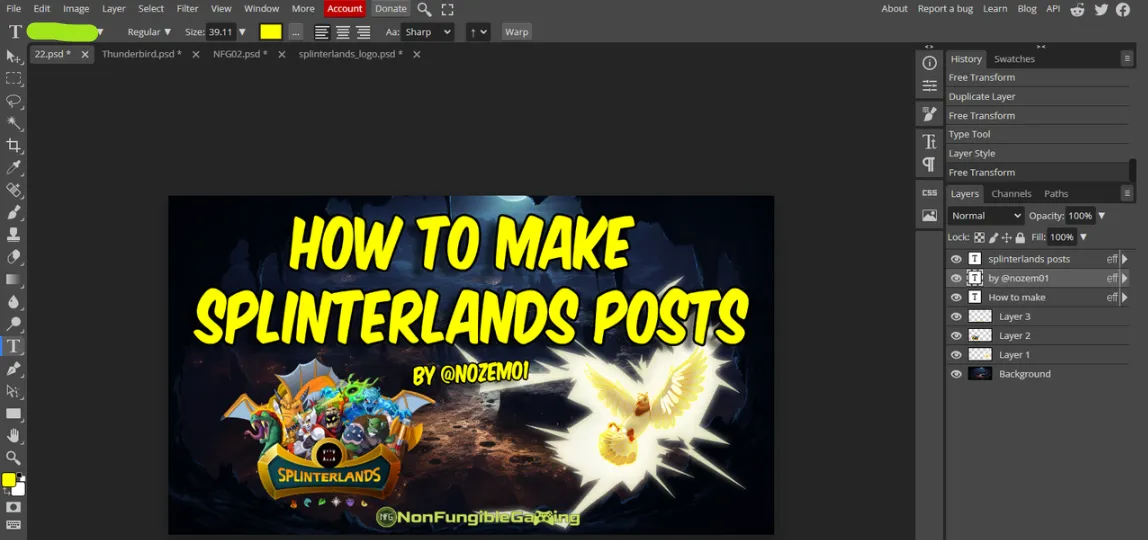The height and width of the screenshot is (540, 1148).
Task: Hide the by @nozem01 layer
Action: pyautogui.click(x=955, y=278)
